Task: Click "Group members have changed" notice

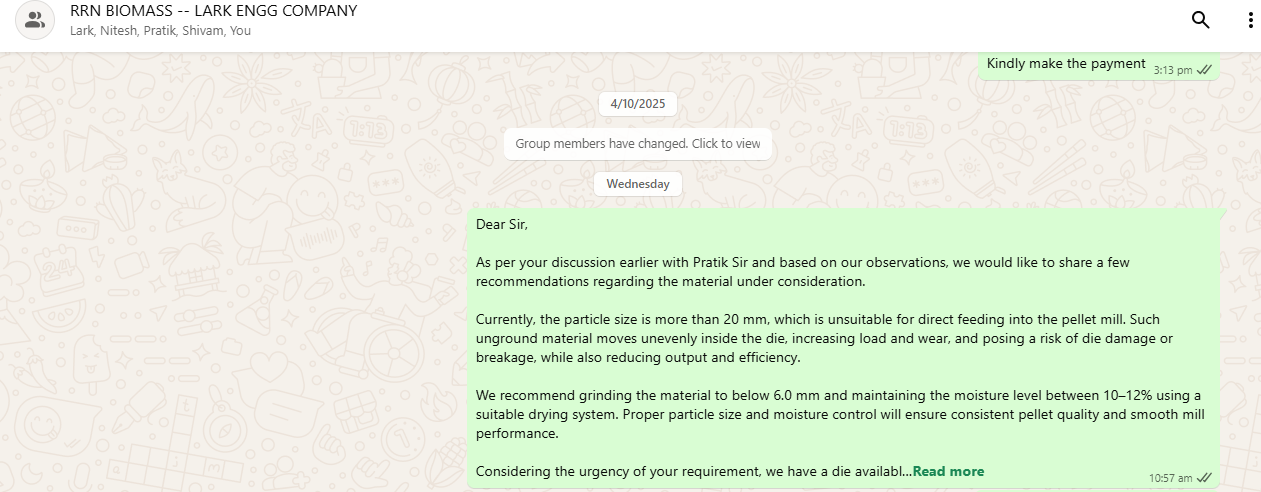Action: 638,144
